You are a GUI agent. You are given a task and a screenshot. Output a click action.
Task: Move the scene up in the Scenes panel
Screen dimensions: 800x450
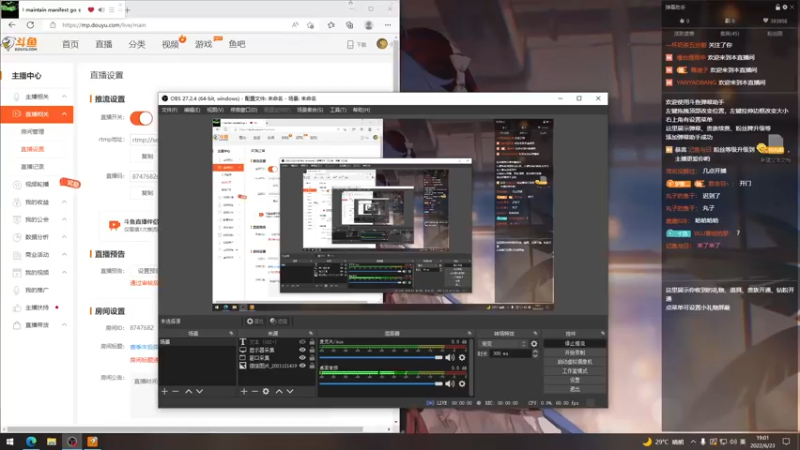point(188,391)
